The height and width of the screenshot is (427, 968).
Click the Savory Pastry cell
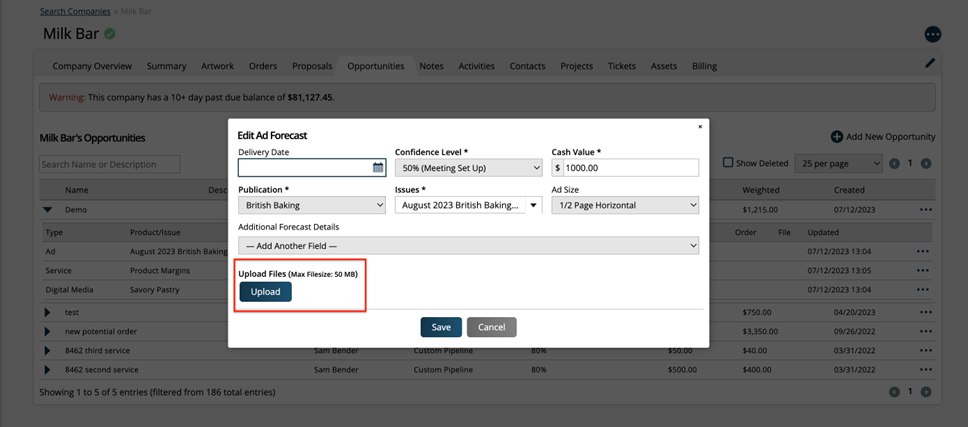(x=154, y=289)
